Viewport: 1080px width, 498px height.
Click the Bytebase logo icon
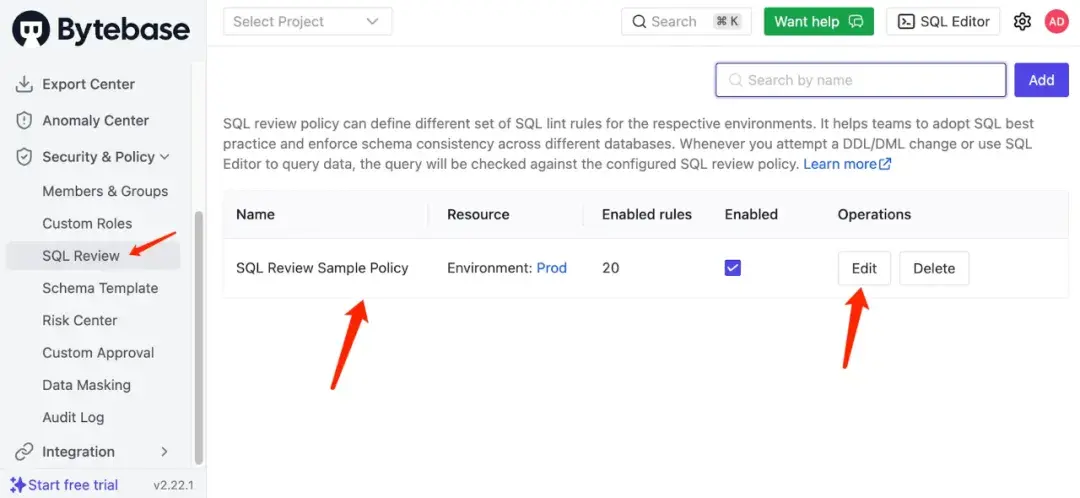tap(31, 30)
